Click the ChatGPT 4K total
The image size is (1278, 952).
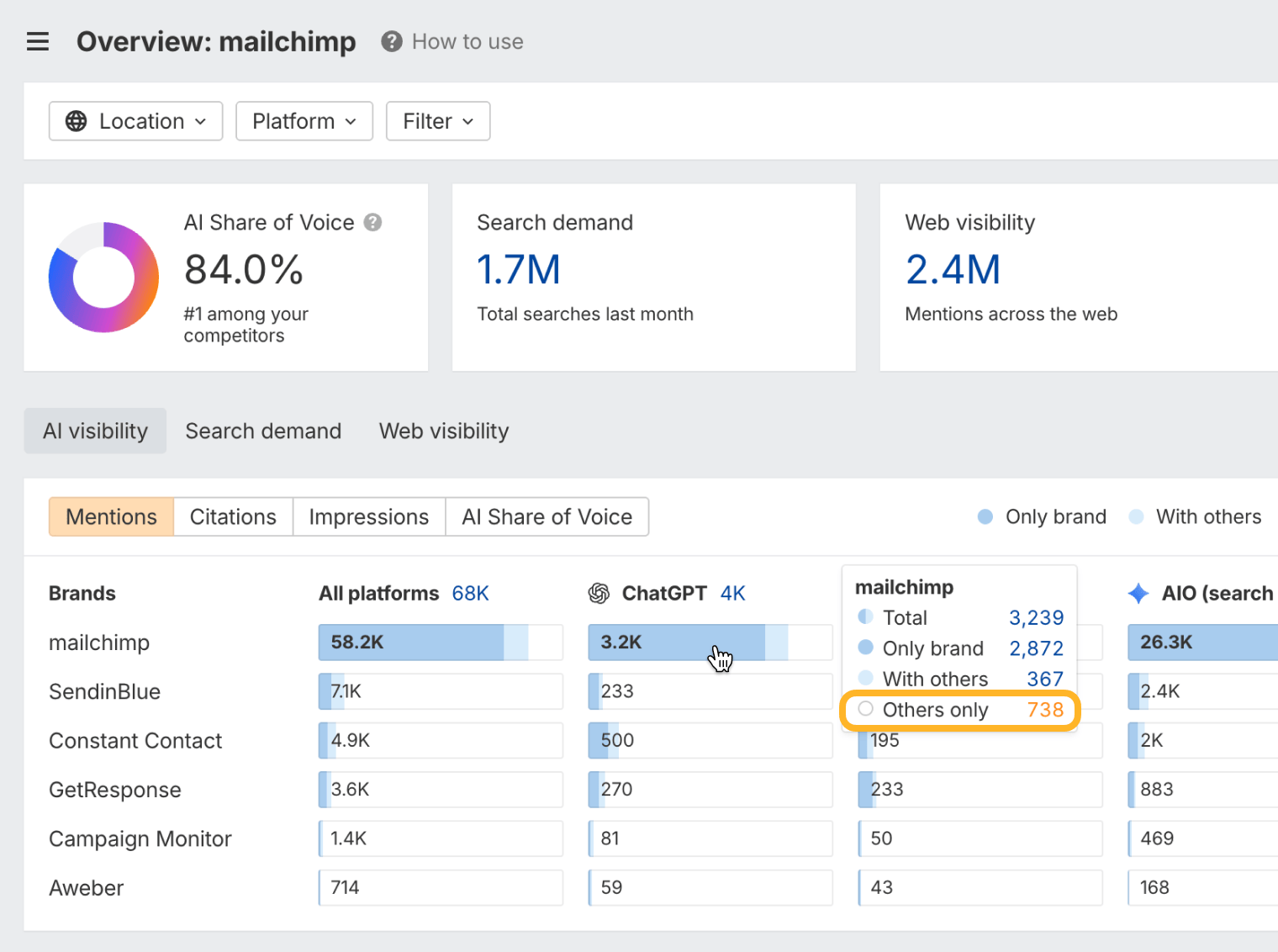pyautogui.click(x=732, y=594)
